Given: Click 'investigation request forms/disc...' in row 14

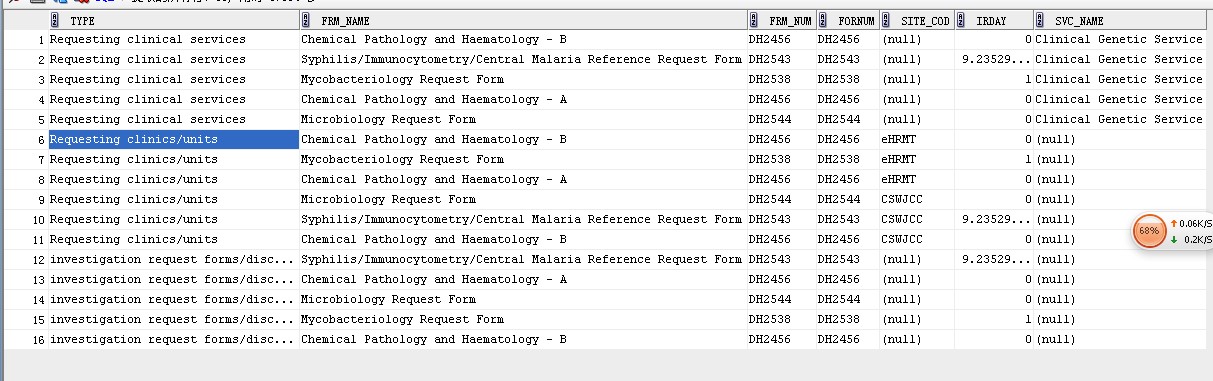Looking at the screenshot, I should click(172, 300).
